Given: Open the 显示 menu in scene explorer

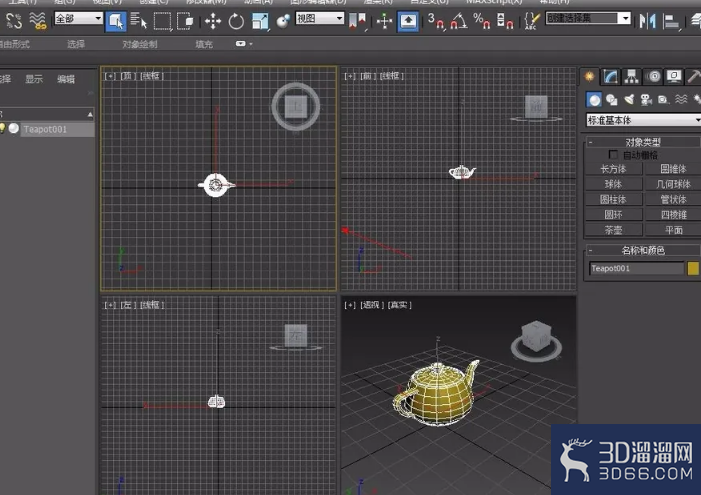Looking at the screenshot, I should pyautogui.click(x=34, y=79).
